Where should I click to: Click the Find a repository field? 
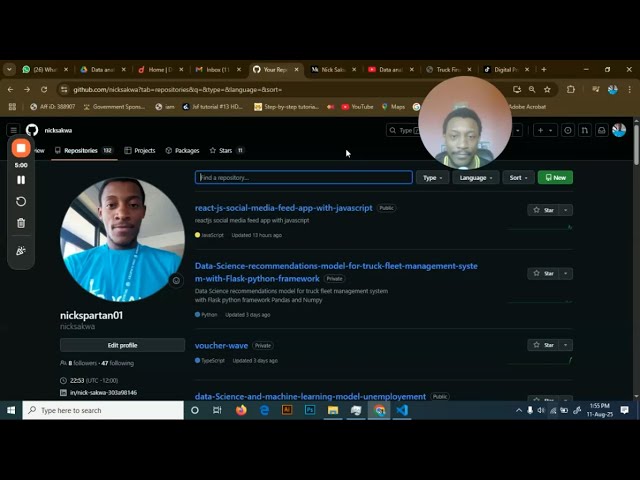[304, 178]
